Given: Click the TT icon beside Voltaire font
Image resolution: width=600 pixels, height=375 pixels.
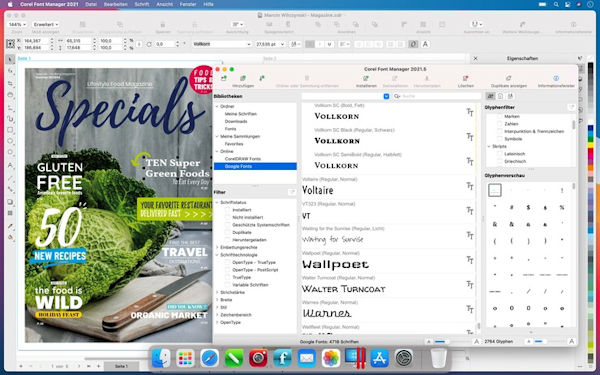Looking at the screenshot, I should (470, 186).
